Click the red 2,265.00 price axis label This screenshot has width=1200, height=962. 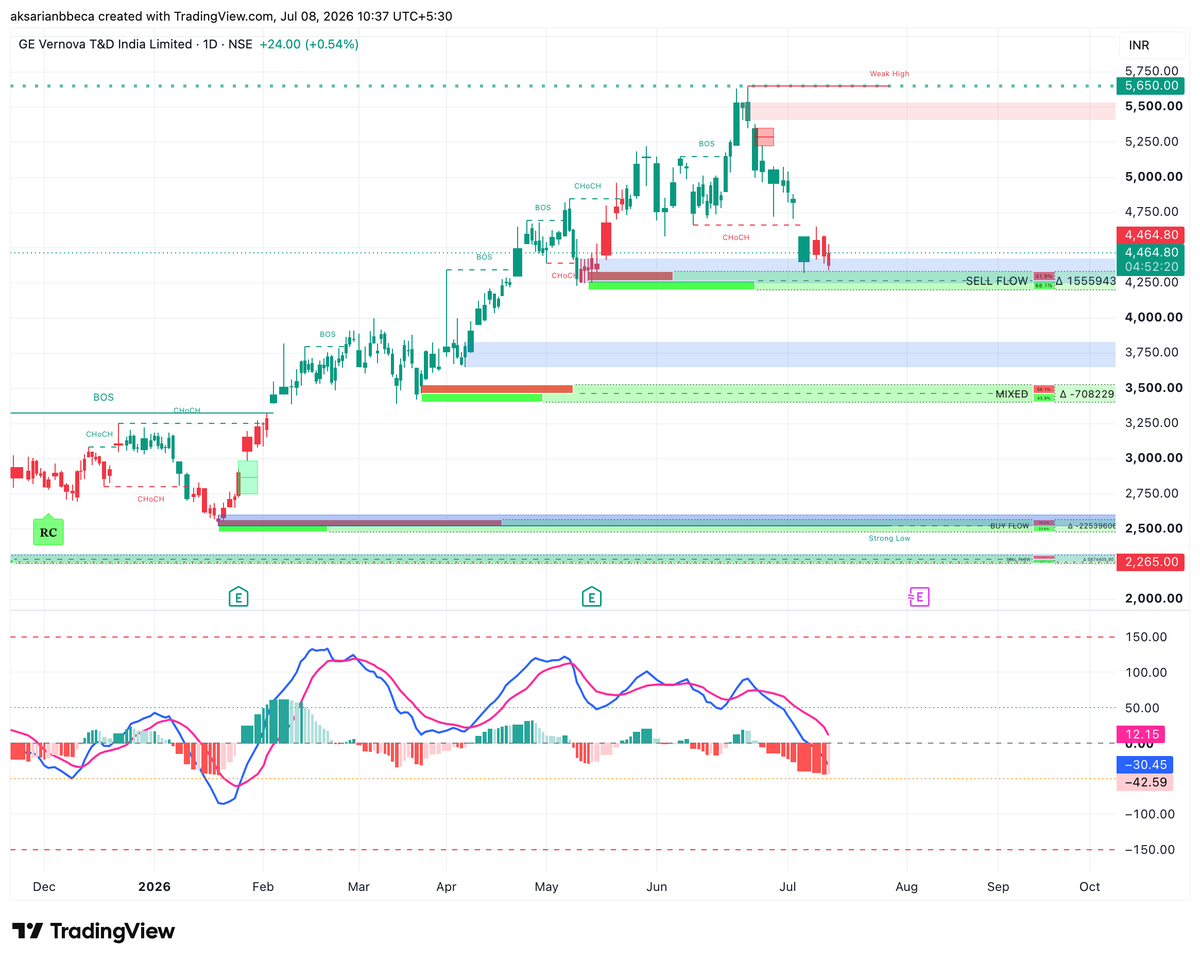[1149, 562]
